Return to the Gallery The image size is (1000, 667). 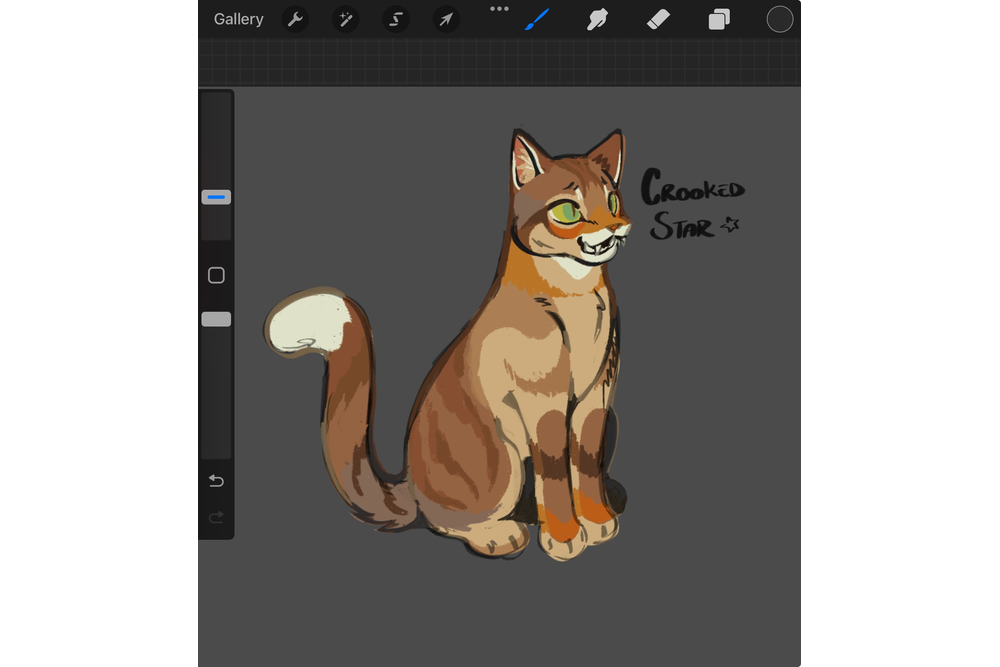[238, 20]
